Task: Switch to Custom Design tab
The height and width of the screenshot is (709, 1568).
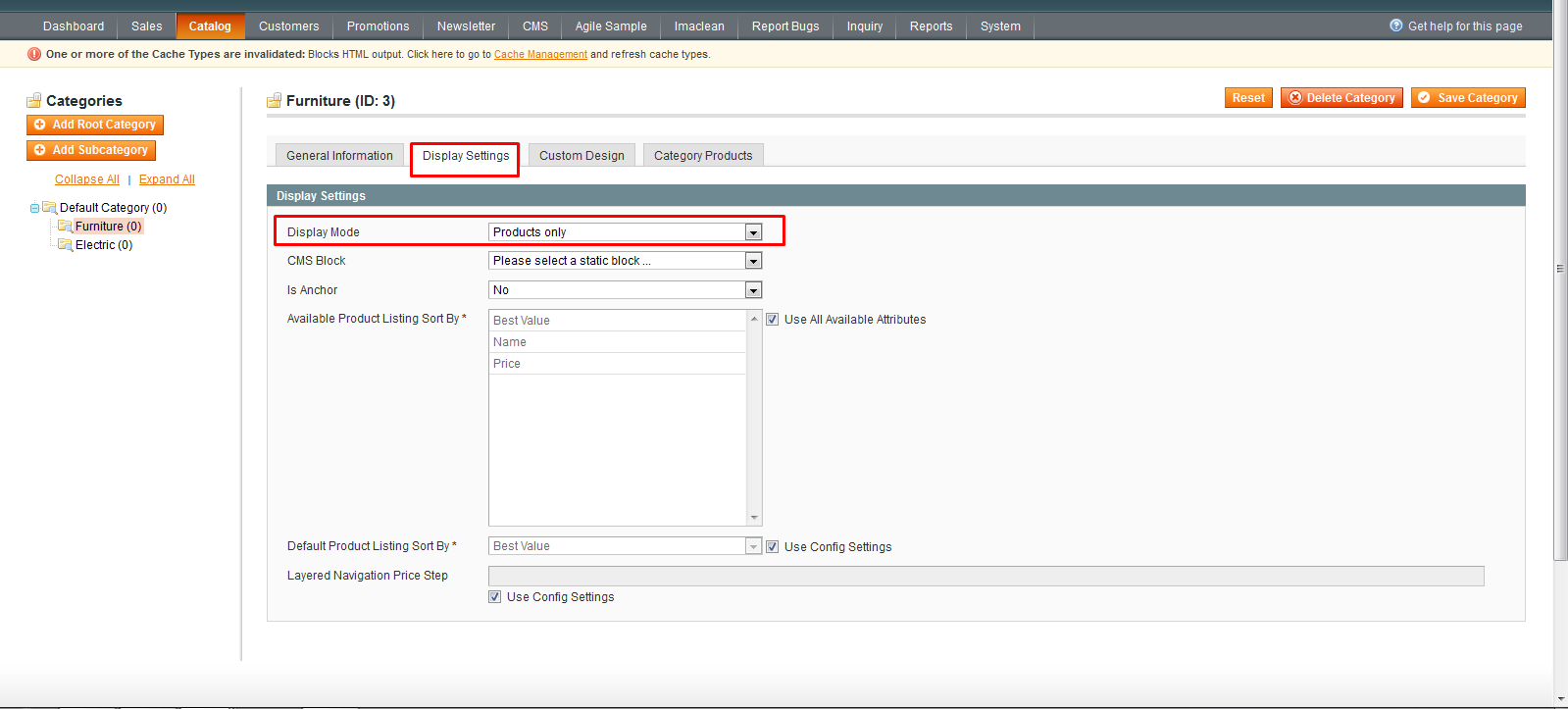Action: coord(582,155)
